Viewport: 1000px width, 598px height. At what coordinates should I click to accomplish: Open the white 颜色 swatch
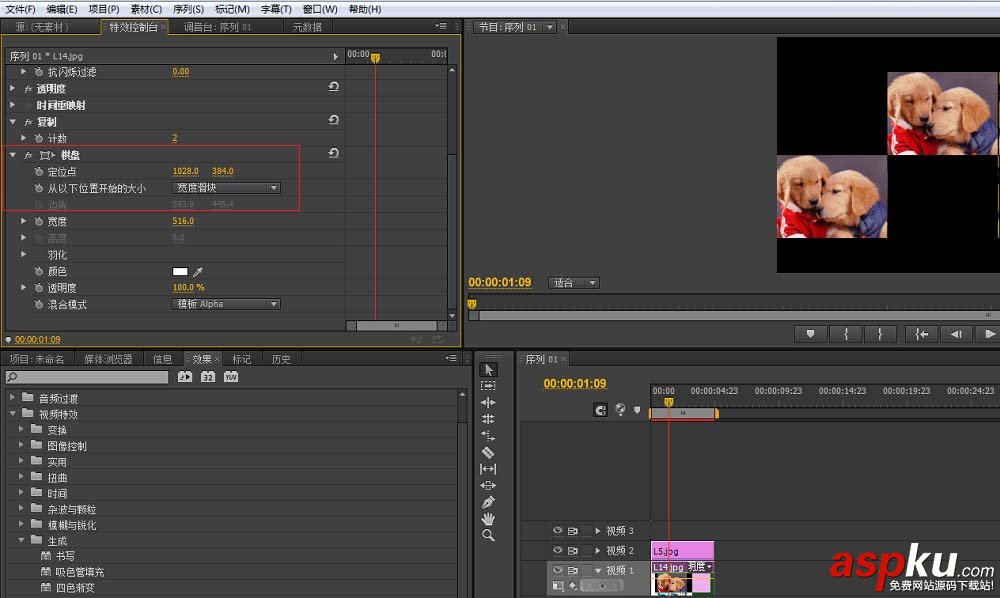(180, 272)
